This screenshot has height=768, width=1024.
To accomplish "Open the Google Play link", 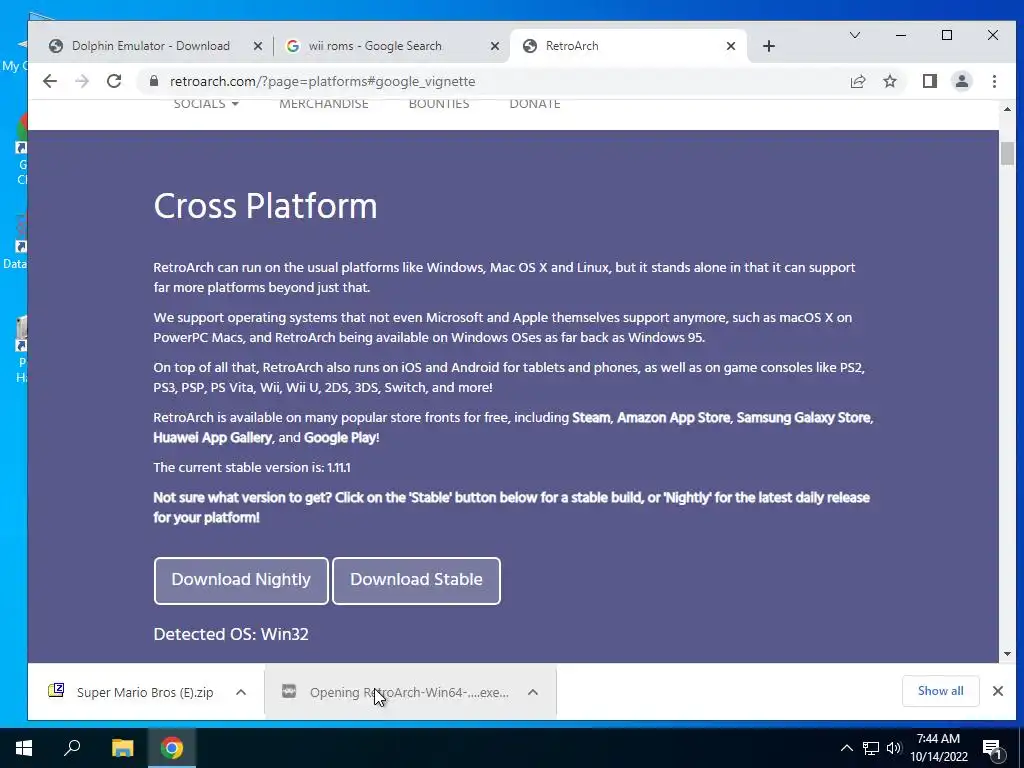I will click(340, 438).
